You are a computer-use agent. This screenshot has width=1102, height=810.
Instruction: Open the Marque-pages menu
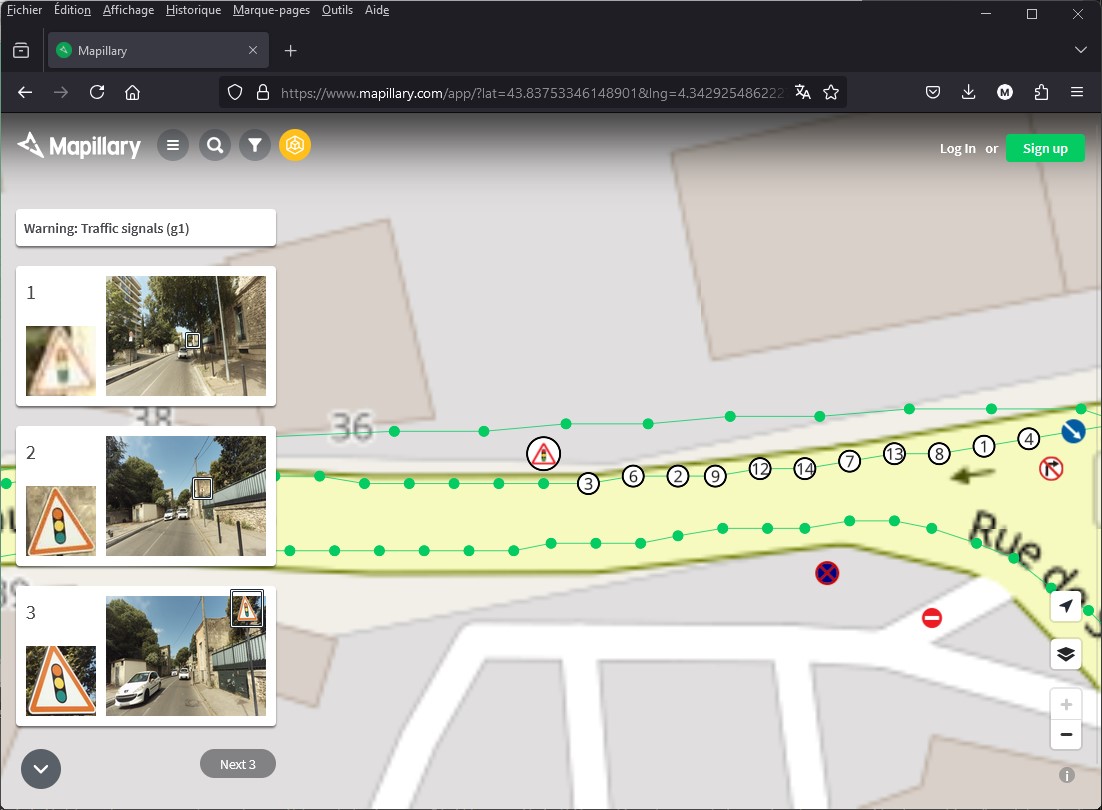[x=271, y=10]
